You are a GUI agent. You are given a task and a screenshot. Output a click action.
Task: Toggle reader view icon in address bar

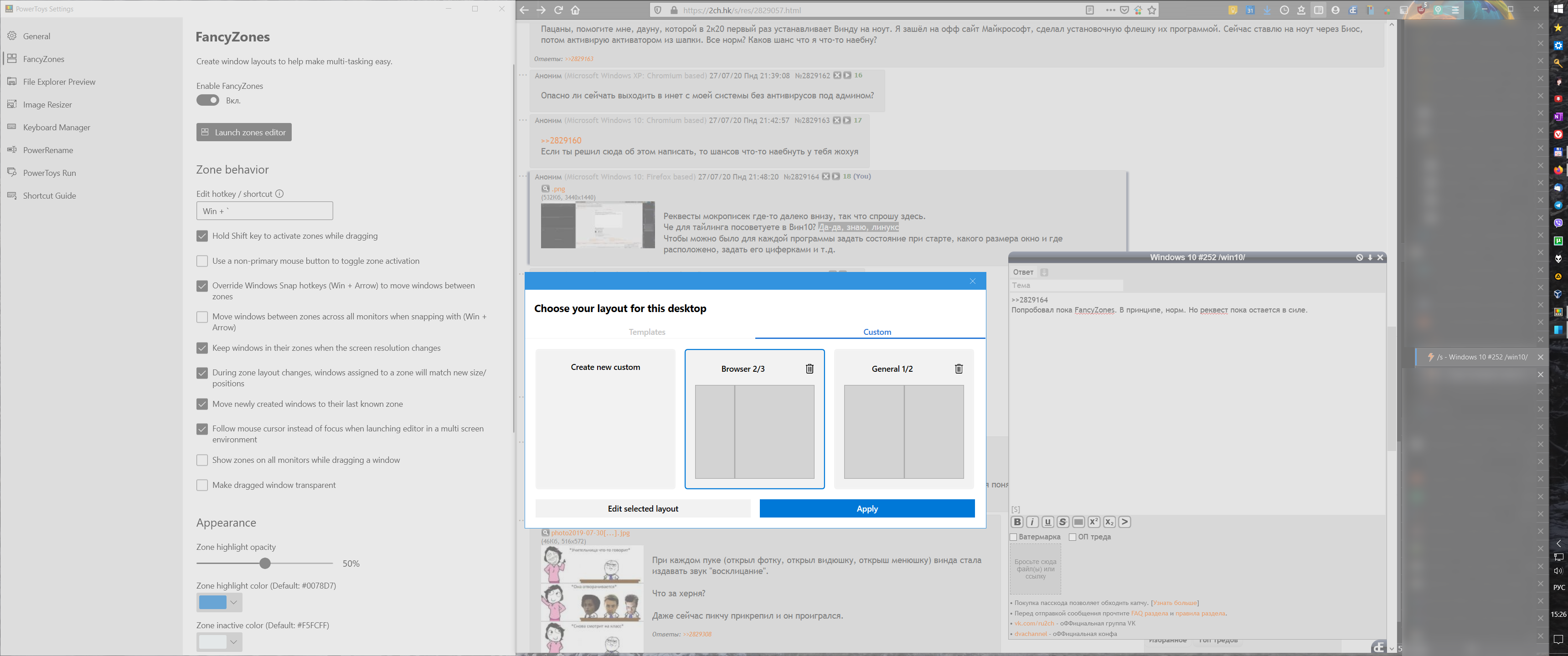coord(1089,10)
